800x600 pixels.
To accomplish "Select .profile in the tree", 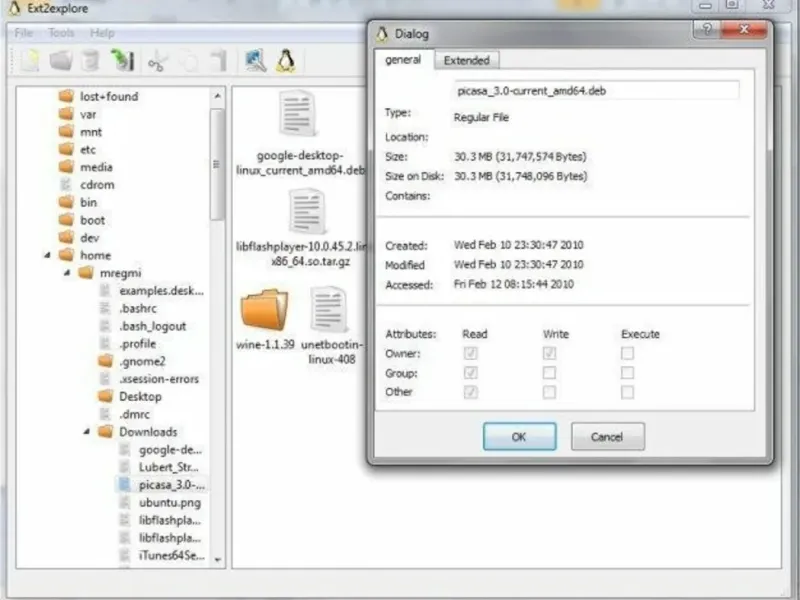I will (x=137, y=344).
